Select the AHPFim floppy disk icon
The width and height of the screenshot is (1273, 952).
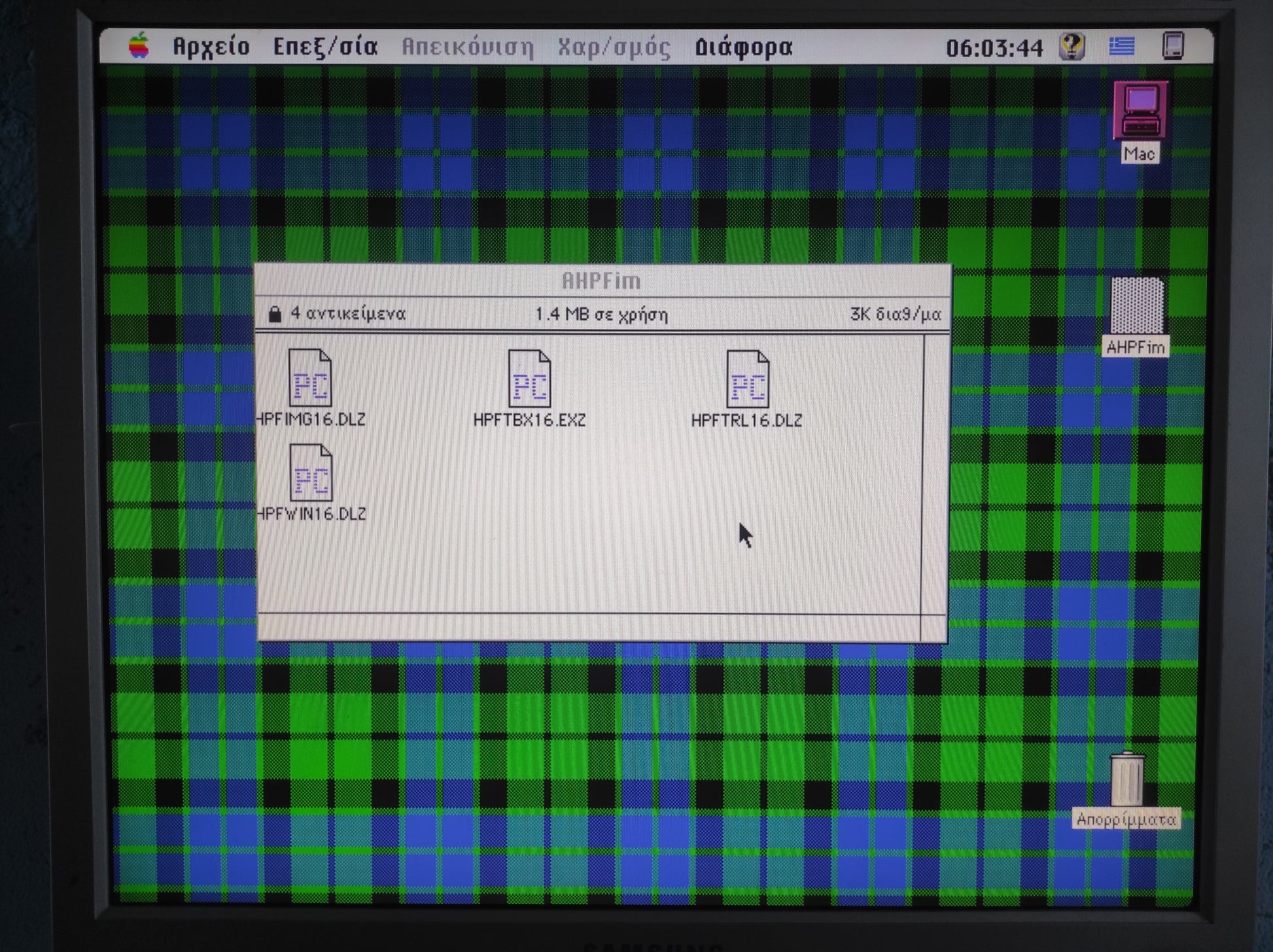click(x=1137, y=306)
